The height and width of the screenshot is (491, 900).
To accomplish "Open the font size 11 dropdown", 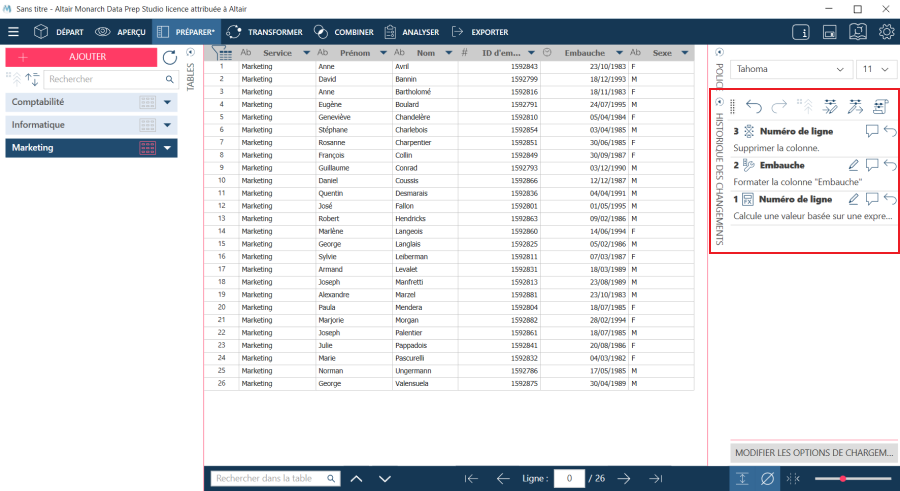I will pyautogui.click(x=876, y=69).
